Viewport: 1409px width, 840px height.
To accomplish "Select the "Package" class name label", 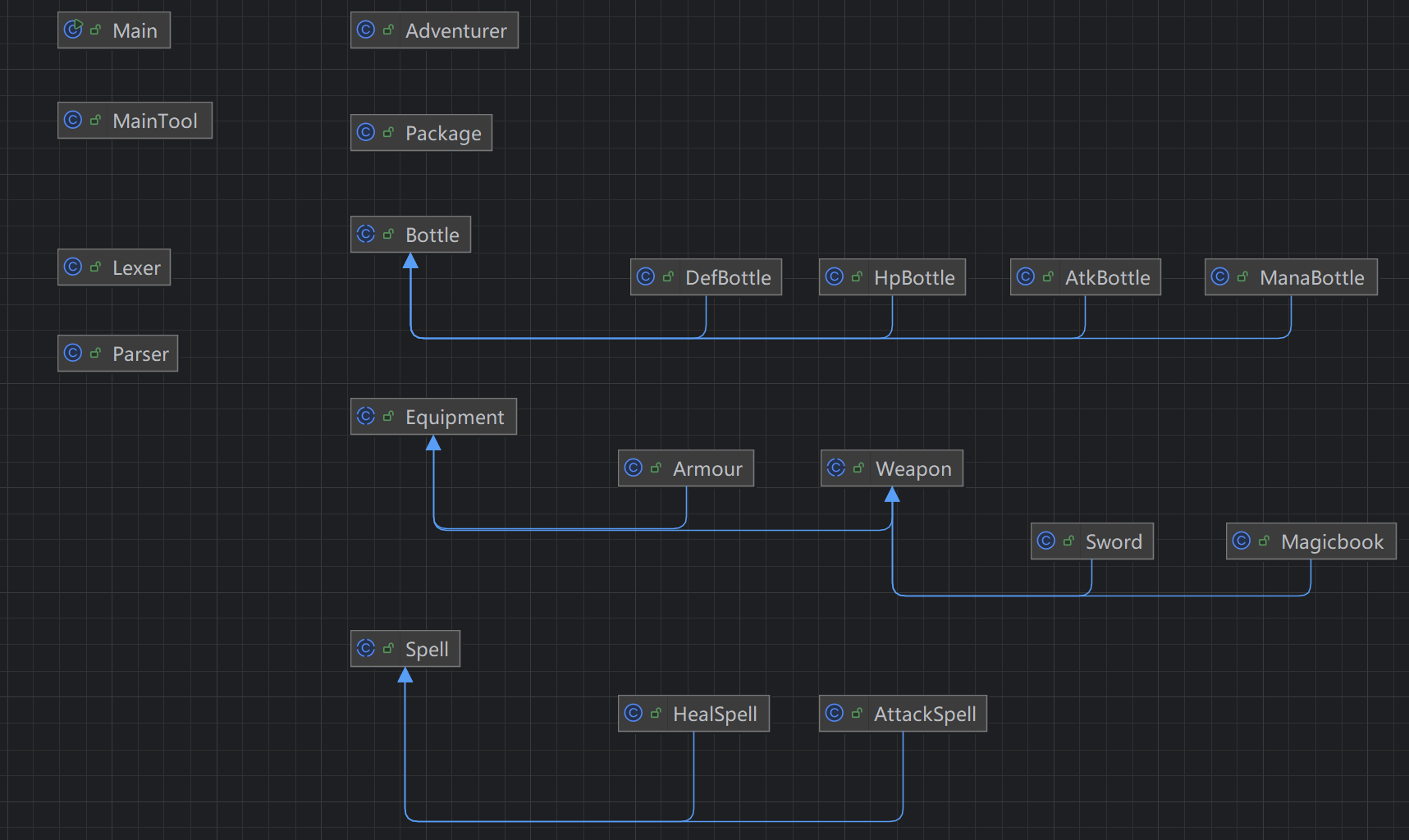I will coord(443,134).
